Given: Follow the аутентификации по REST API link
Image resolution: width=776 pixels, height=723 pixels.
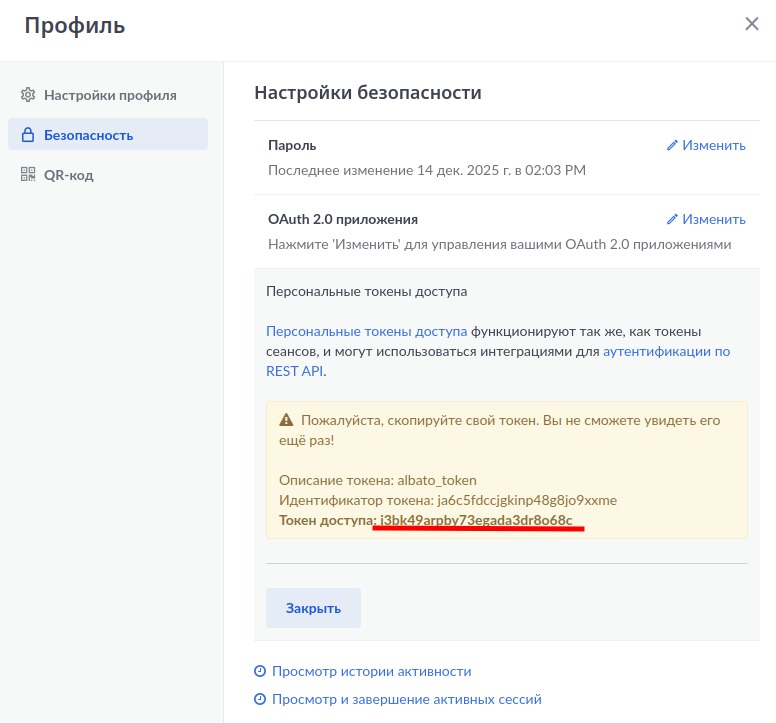Looking at the screenshot, I should 666,351.
